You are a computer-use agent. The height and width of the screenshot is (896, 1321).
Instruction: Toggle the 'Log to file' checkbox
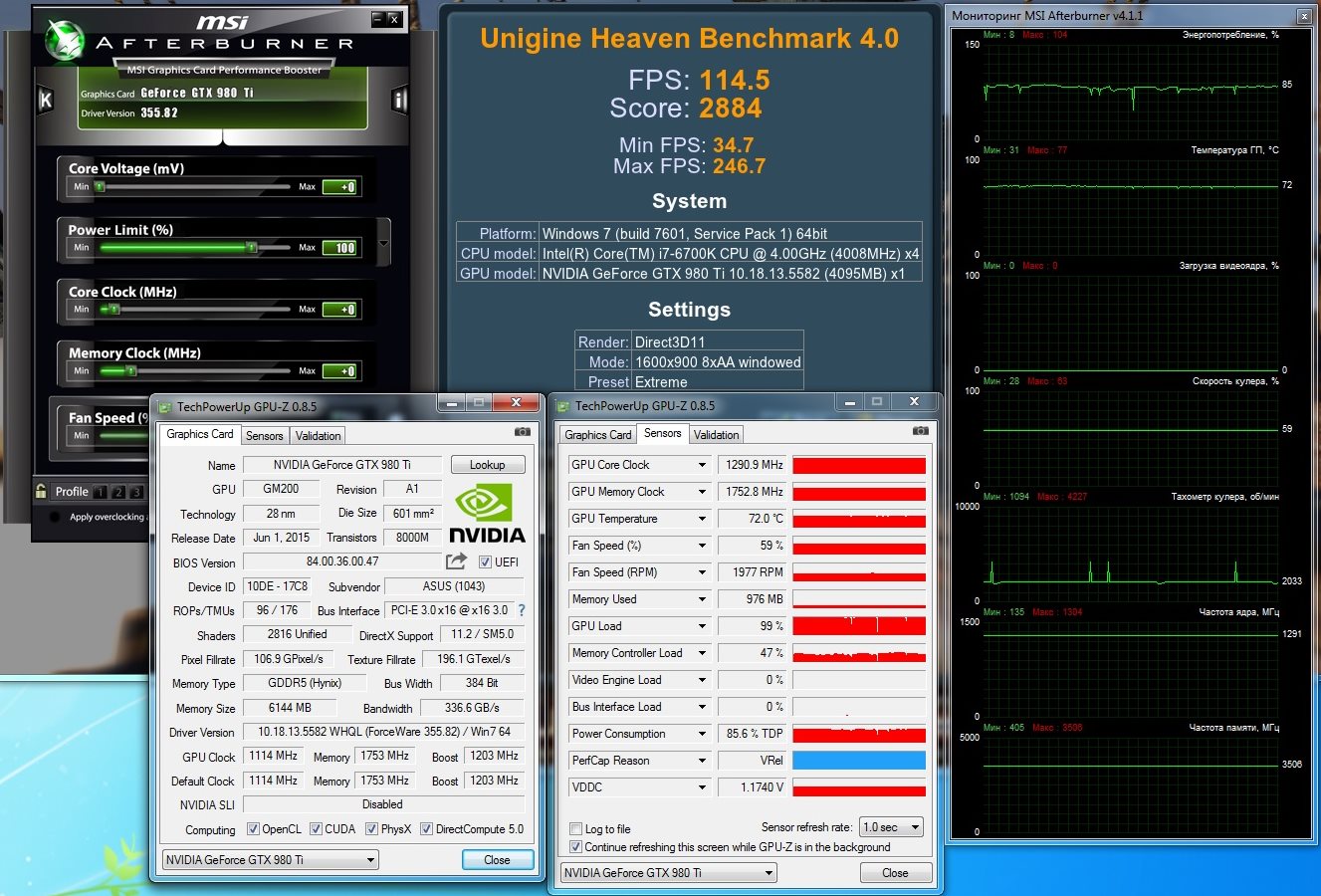[575, 829]
